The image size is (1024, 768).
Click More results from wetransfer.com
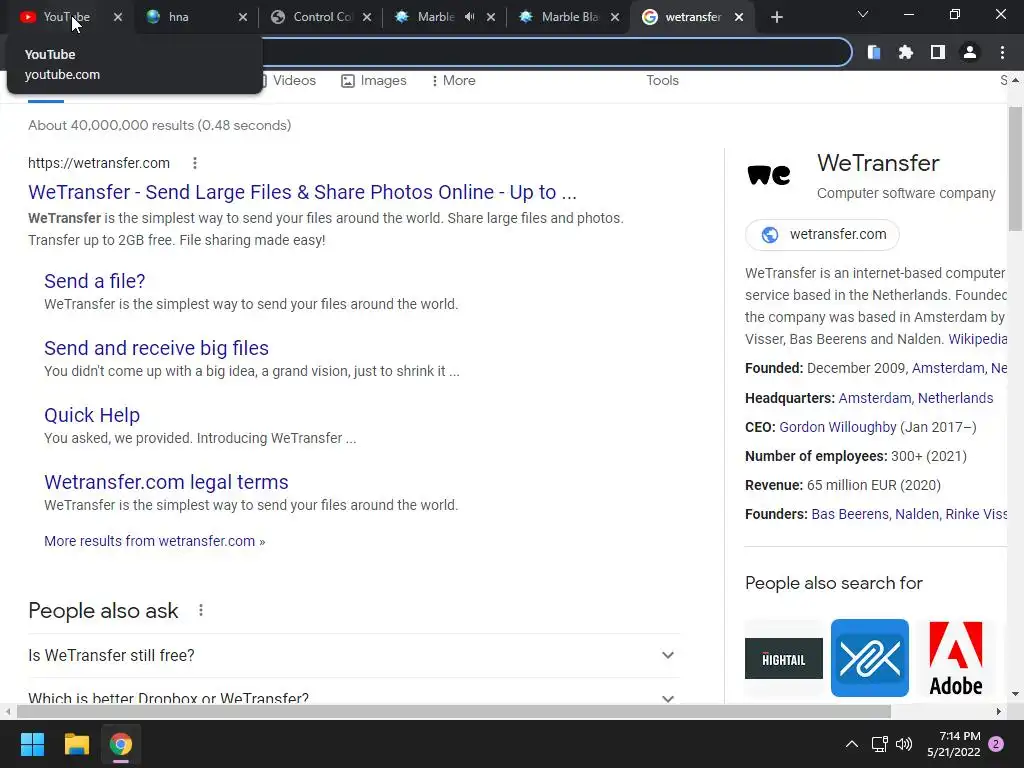(x=155, y=541)
